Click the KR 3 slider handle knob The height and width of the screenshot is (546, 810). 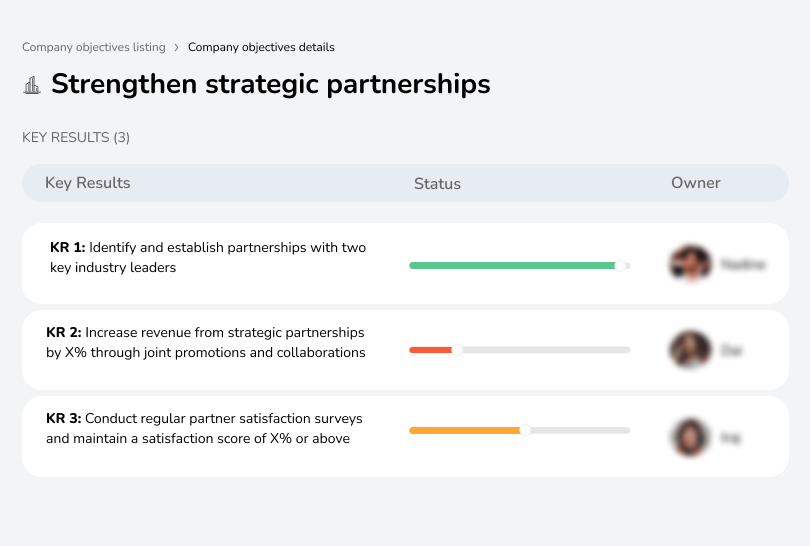point(525,430)
